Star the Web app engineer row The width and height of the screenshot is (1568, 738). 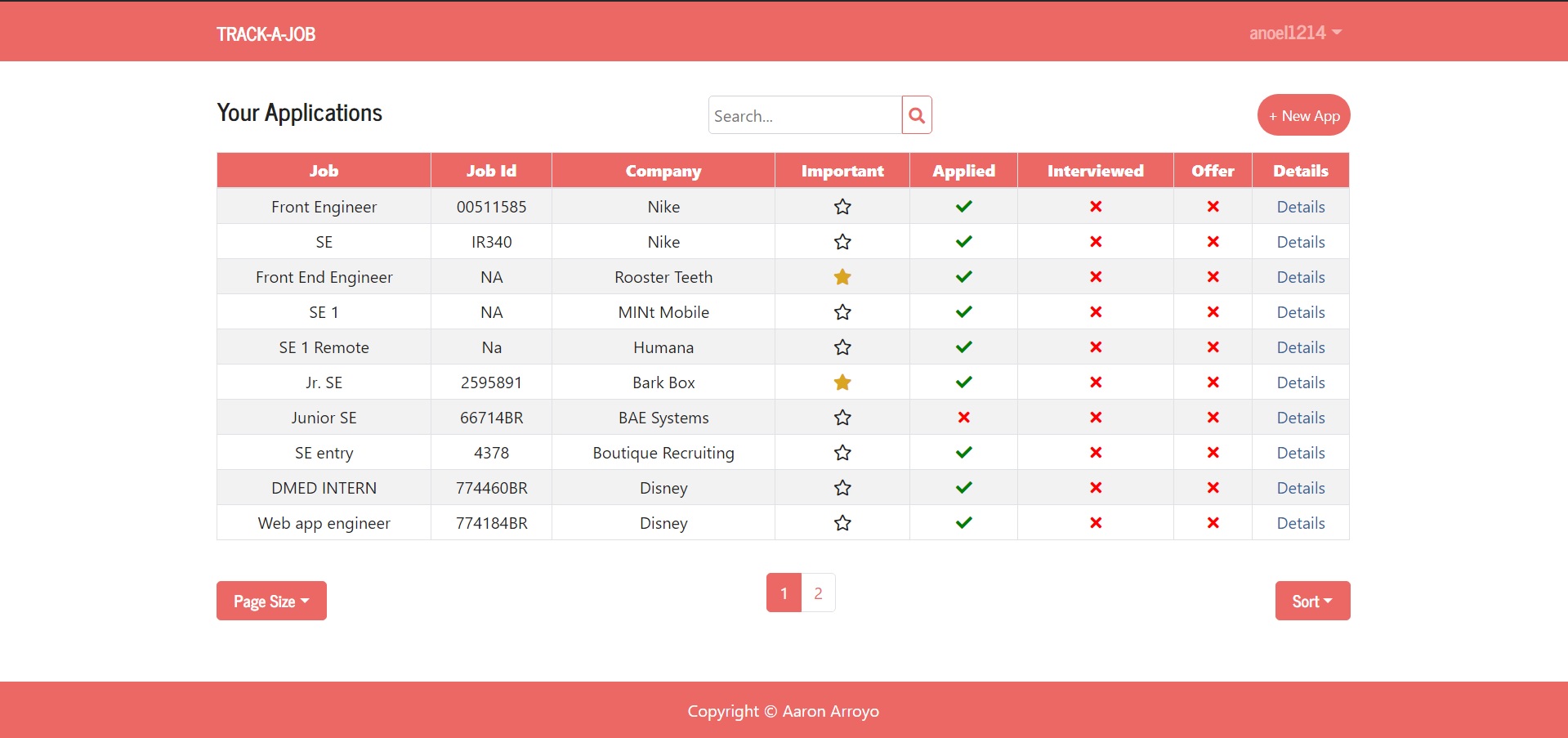(842, 523)
